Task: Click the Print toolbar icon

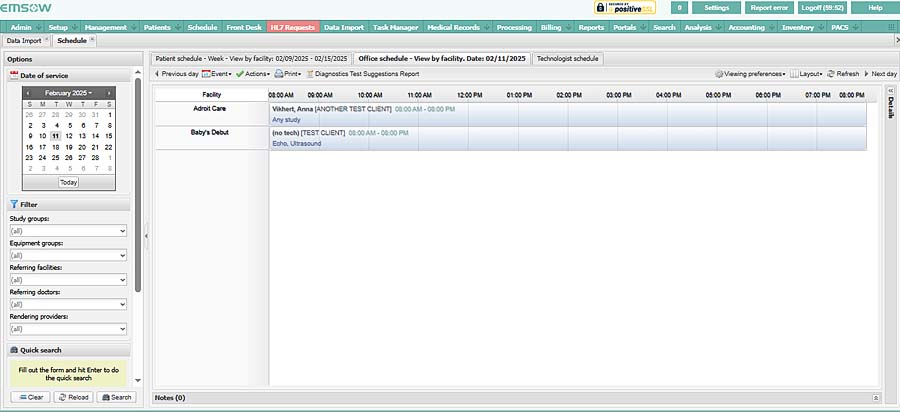Action: point(287,74)
